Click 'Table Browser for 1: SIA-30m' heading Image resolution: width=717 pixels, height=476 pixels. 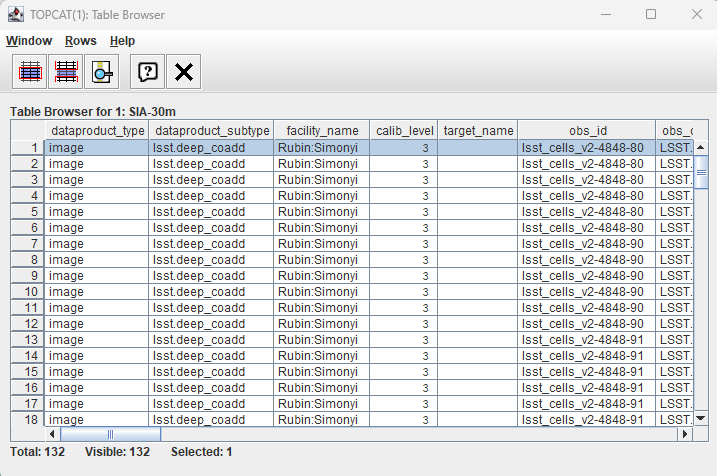coord(93,112)
